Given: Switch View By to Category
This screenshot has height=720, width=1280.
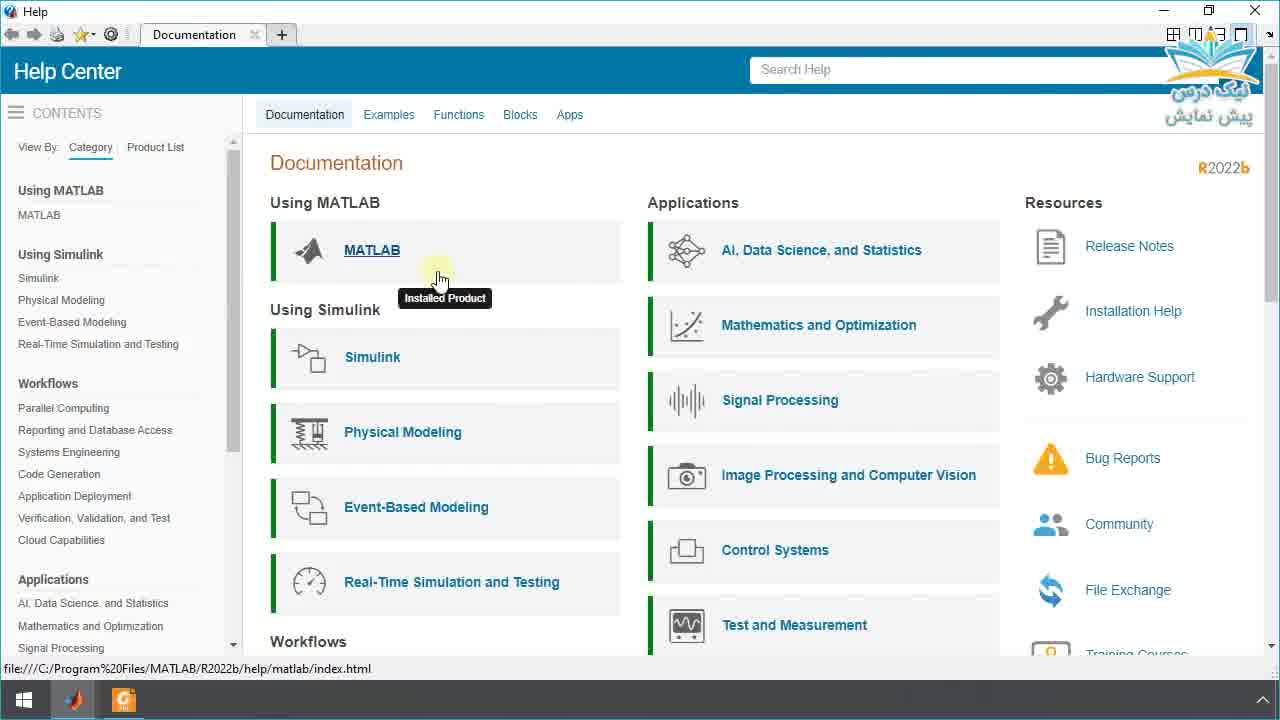Looking at the screenshot, I should (x=90, y=147).
